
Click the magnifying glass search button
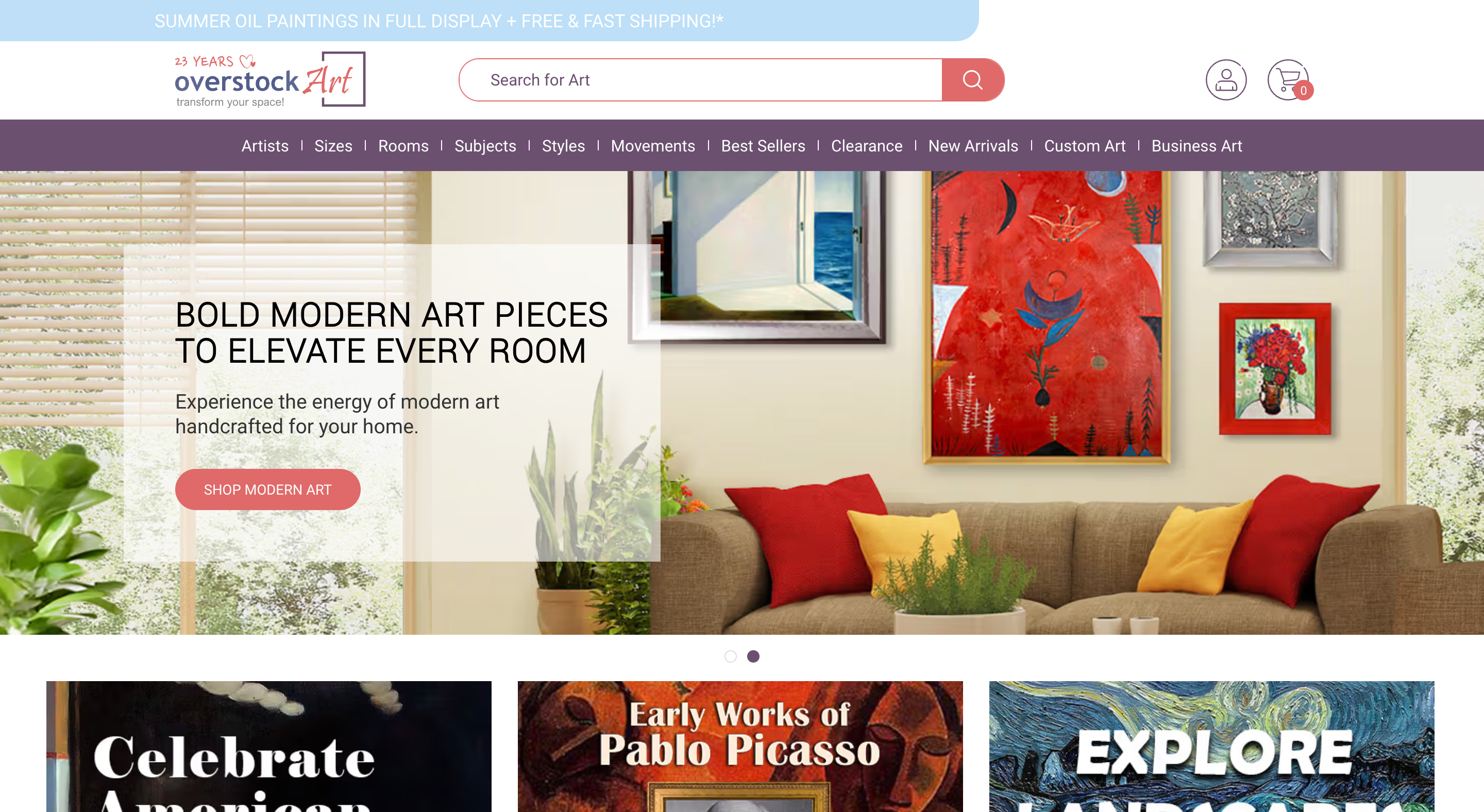[x=972, y=79]
